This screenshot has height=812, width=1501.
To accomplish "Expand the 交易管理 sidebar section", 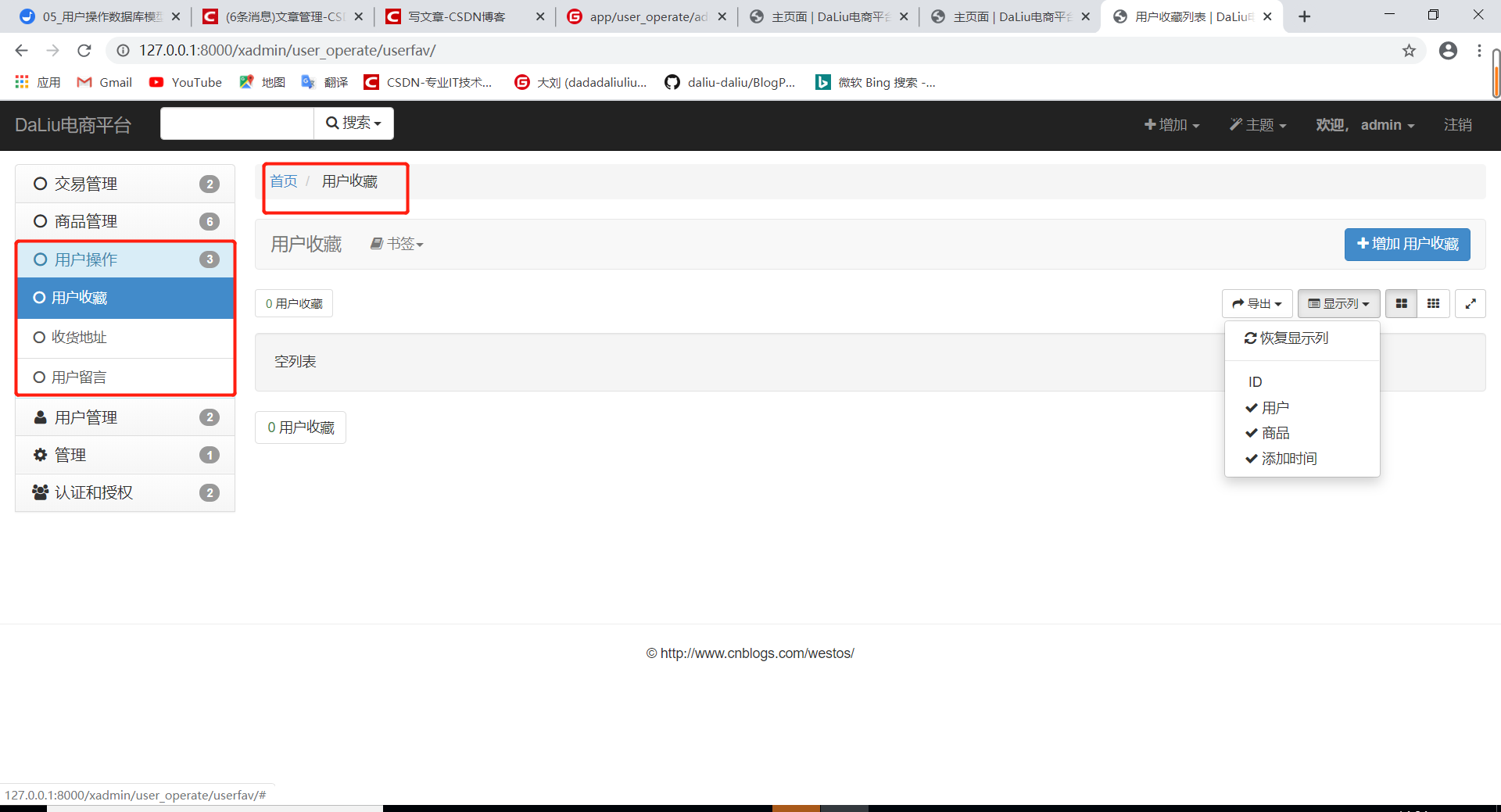I will tap(125, 184).
